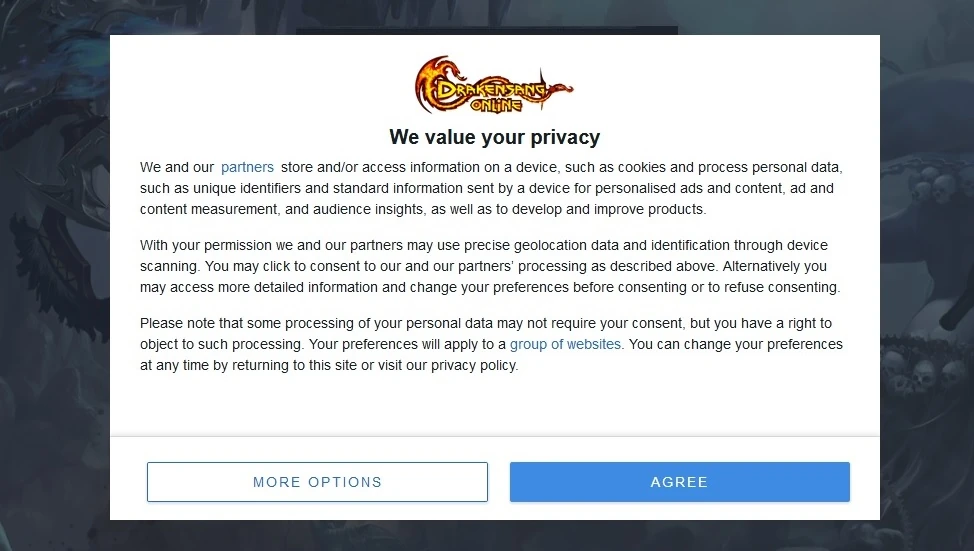Click the "We value your privacy" heading
The width and height of the screenshot is (974, 551).
[494, 137]
